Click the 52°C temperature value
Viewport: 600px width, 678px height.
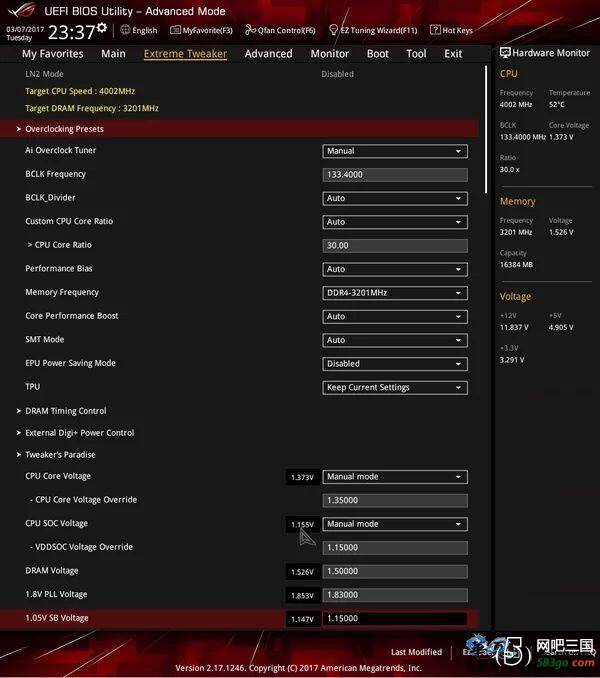click(x=557, y=104)
